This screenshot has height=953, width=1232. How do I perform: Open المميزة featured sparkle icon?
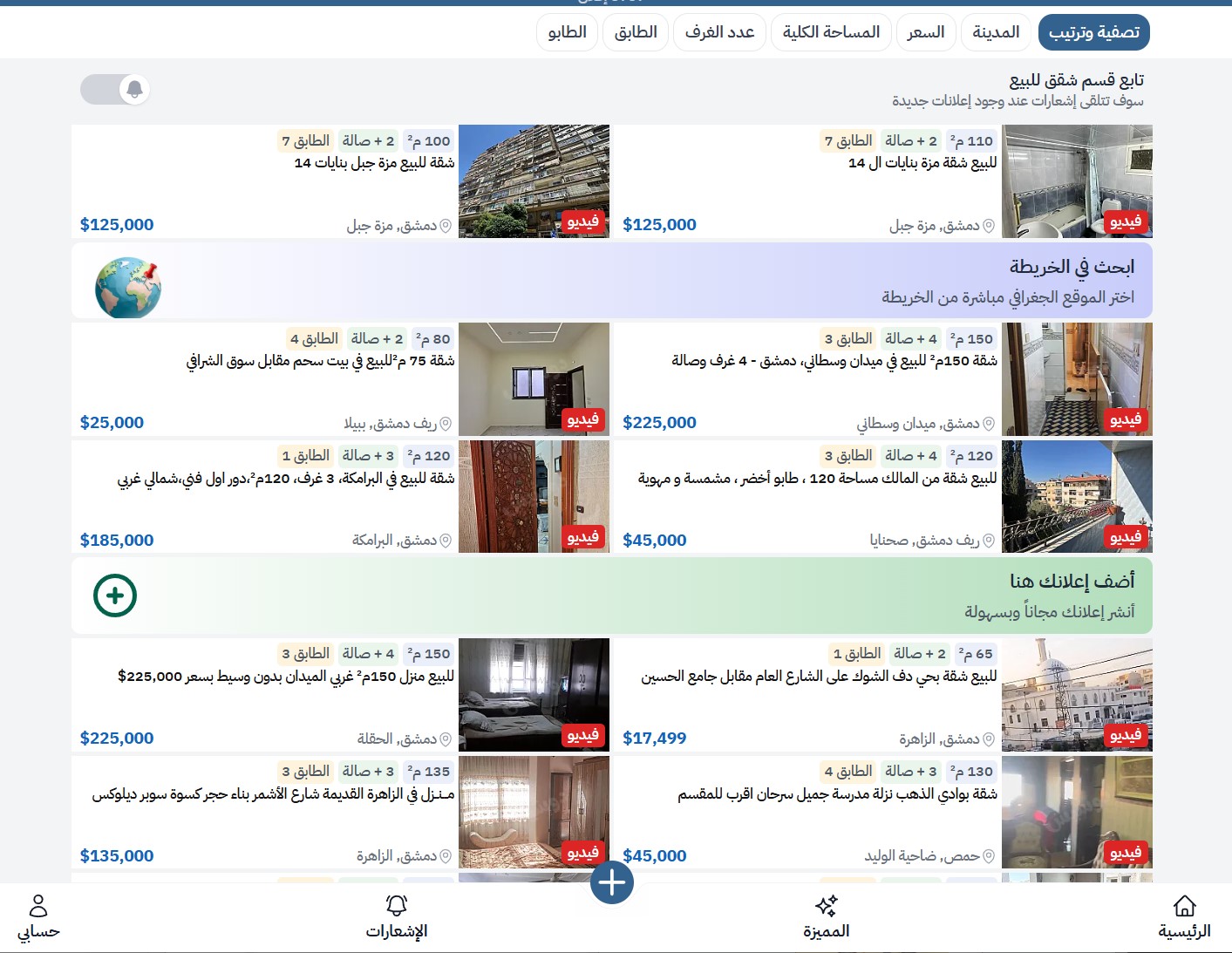tap(826, 906)
